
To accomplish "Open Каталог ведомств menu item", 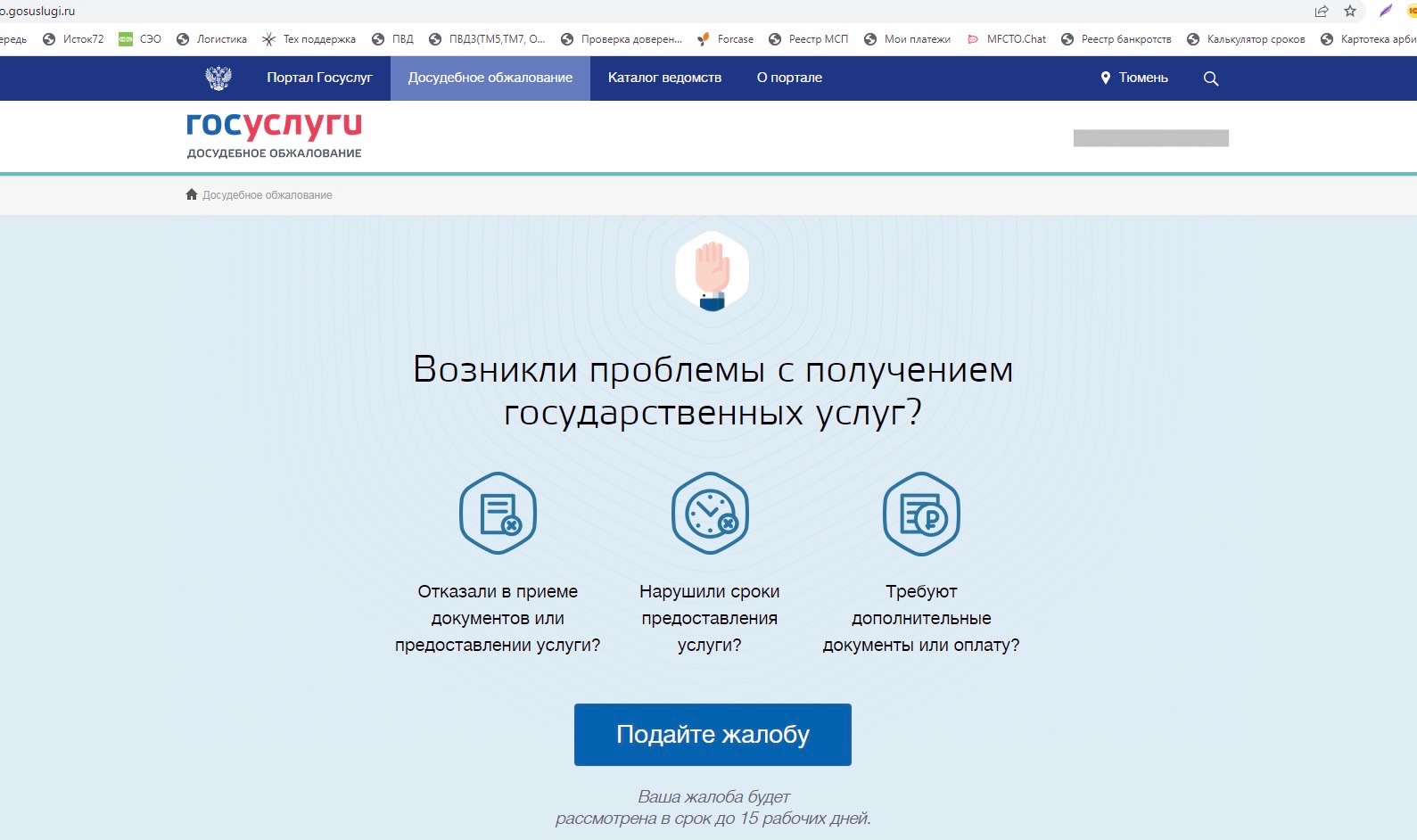I will point(664,78).
